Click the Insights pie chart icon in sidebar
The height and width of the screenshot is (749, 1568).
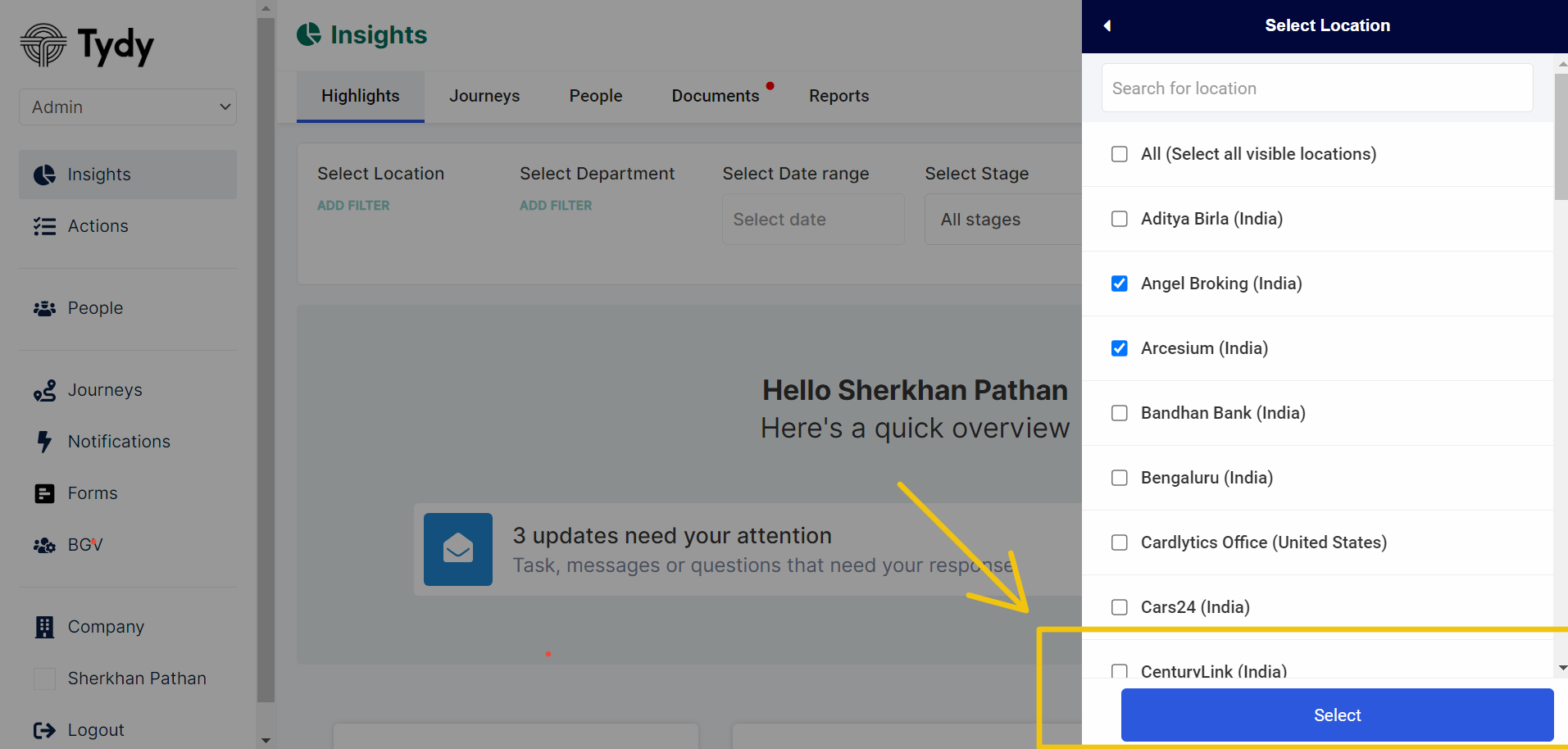pos(44,175)
